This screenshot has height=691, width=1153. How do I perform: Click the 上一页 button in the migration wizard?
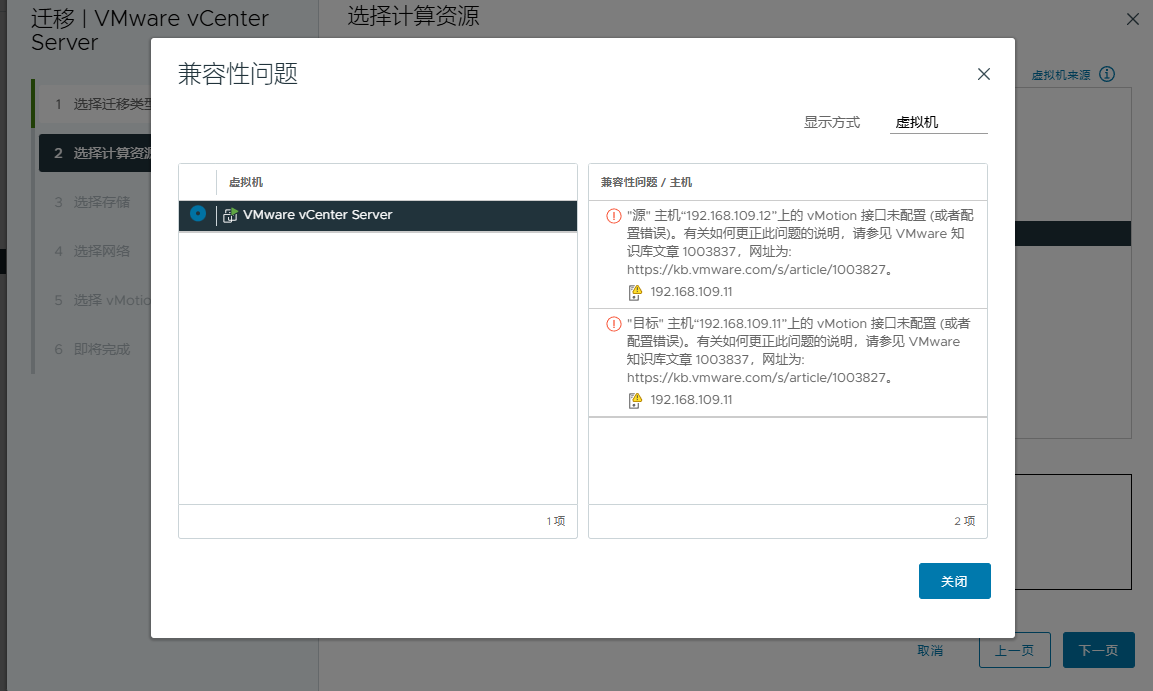pyautogui.click(x=1015, y=651)
